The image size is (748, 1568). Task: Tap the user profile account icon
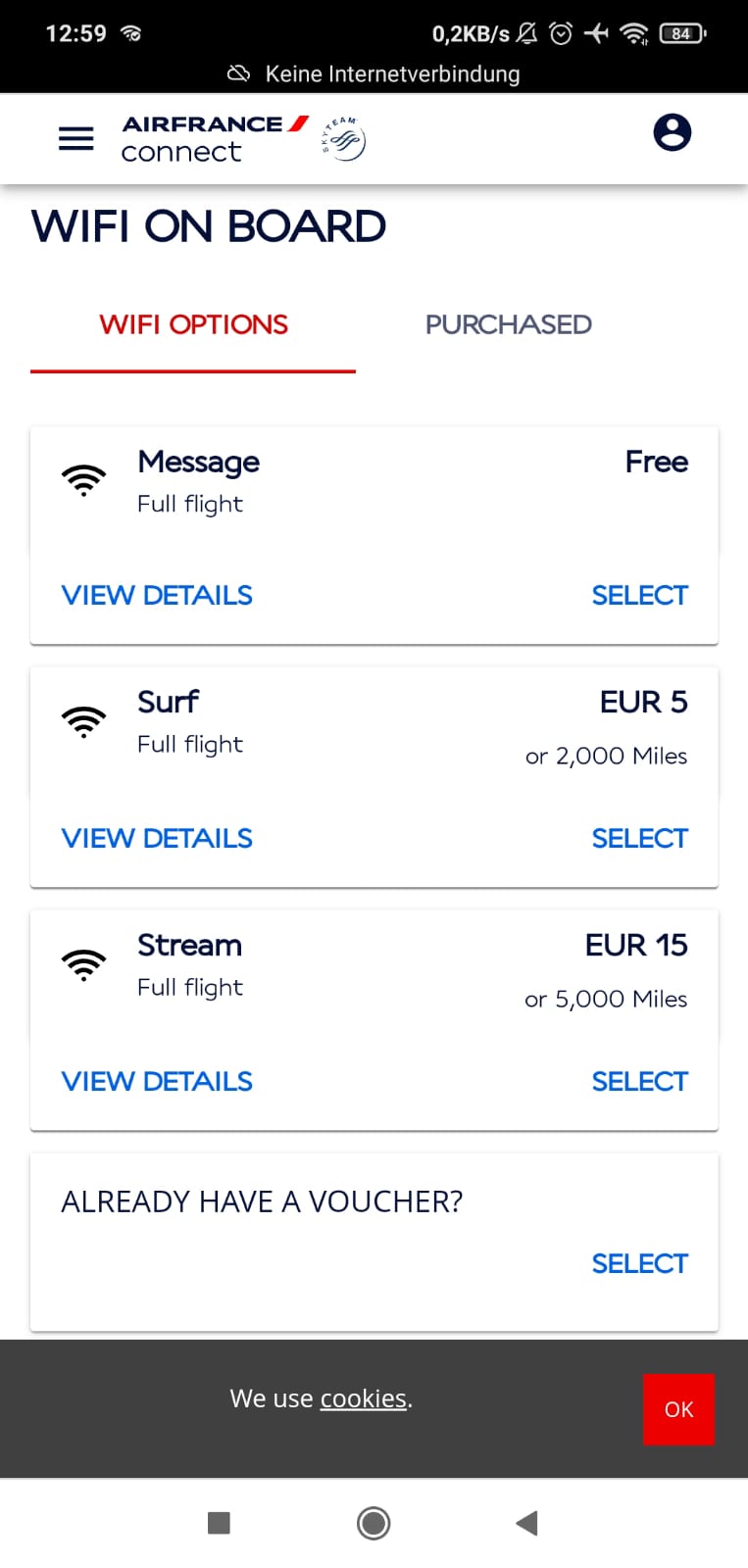672,132
